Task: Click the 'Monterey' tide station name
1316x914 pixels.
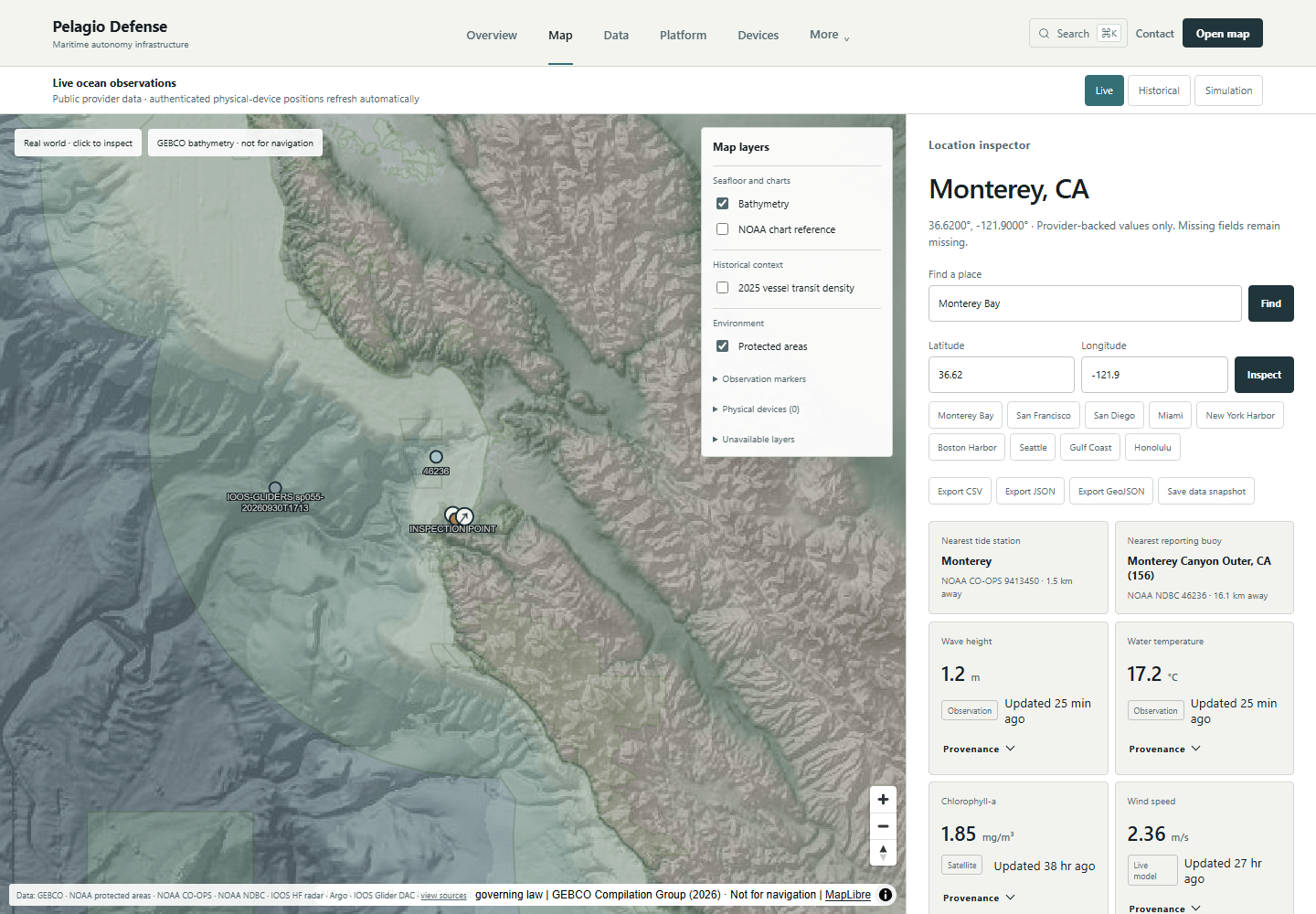Action: coord(966,561)
